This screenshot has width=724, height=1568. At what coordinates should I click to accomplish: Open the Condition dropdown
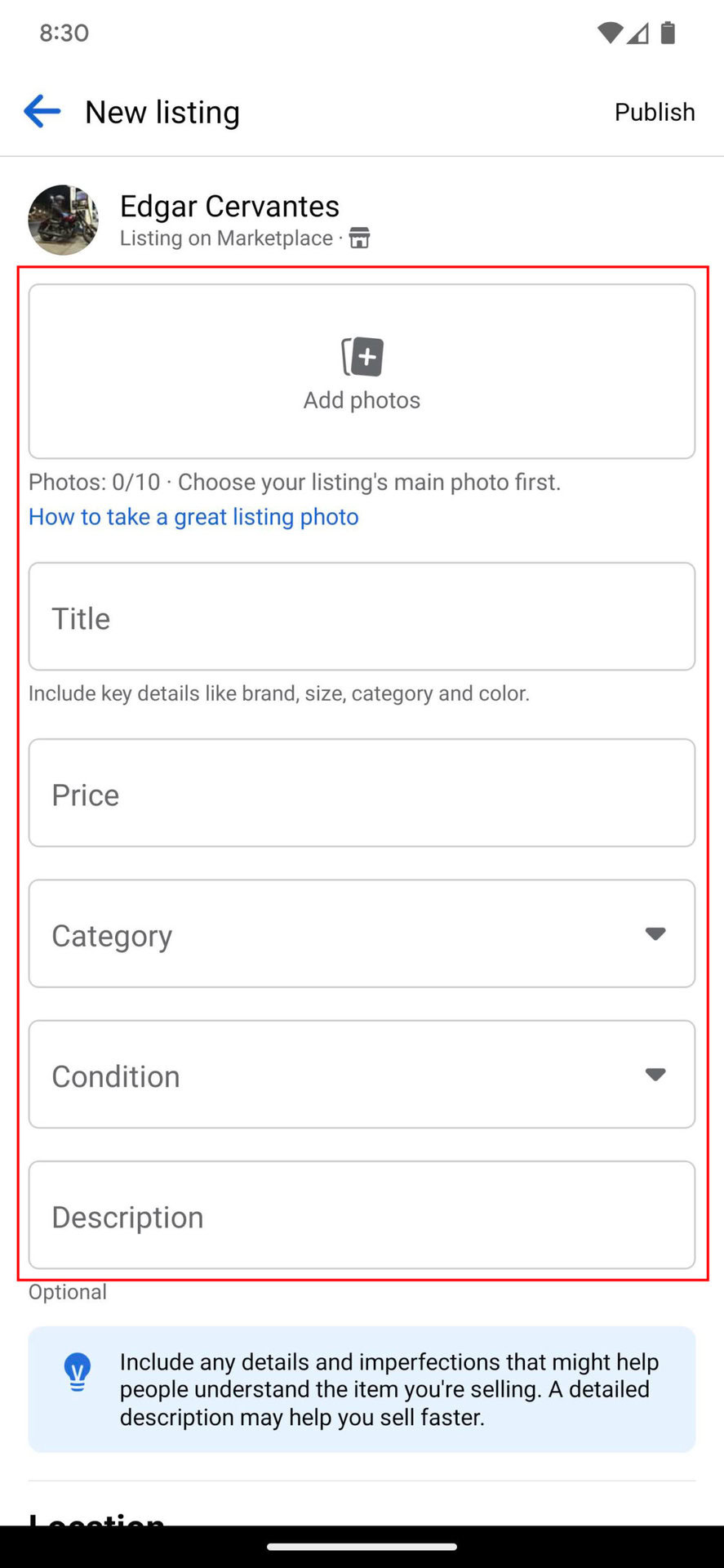pyautogui.click(x=362, y=1075)
